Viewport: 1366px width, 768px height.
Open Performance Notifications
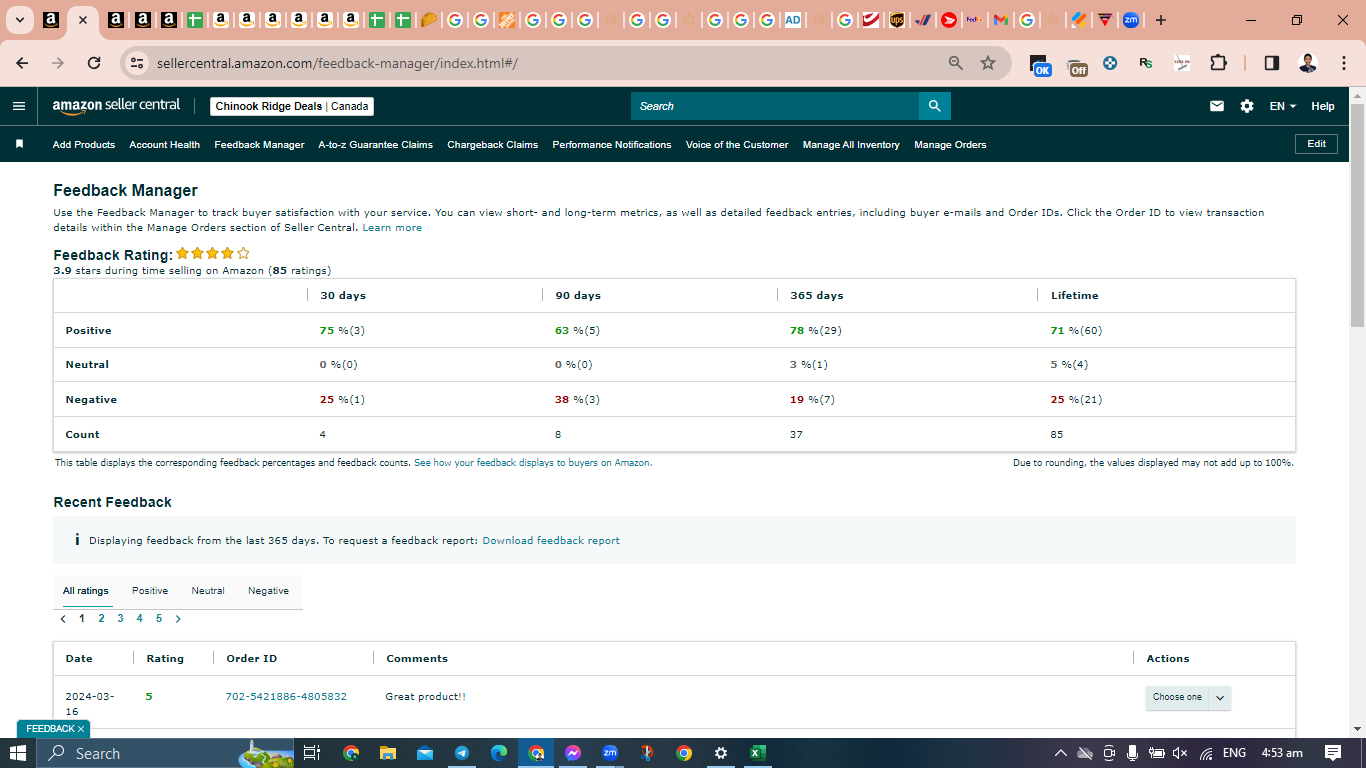[x=612, y=145]
